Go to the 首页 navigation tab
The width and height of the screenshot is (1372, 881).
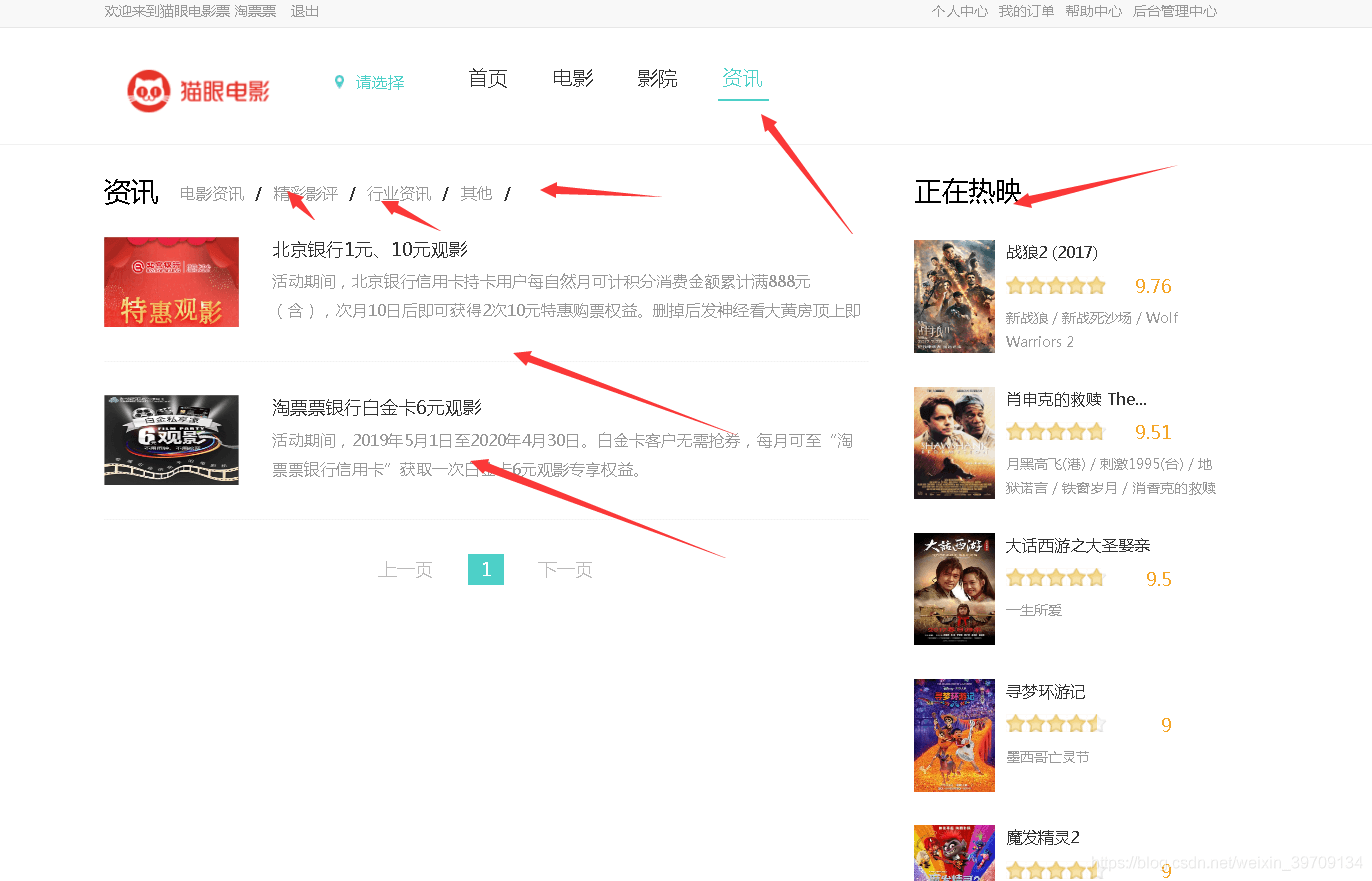click(488, 78)
